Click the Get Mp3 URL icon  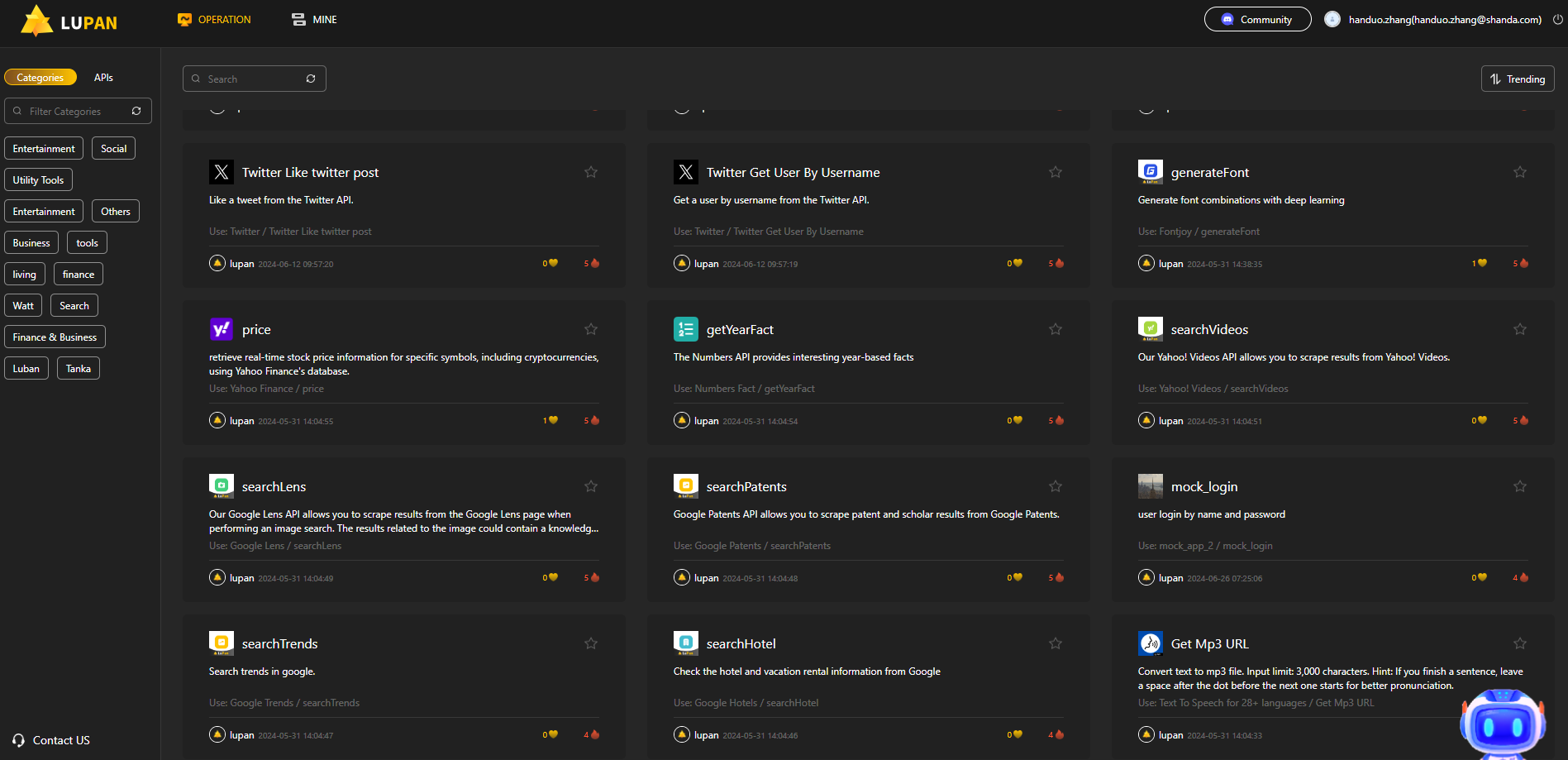[x=1150, y=643]
